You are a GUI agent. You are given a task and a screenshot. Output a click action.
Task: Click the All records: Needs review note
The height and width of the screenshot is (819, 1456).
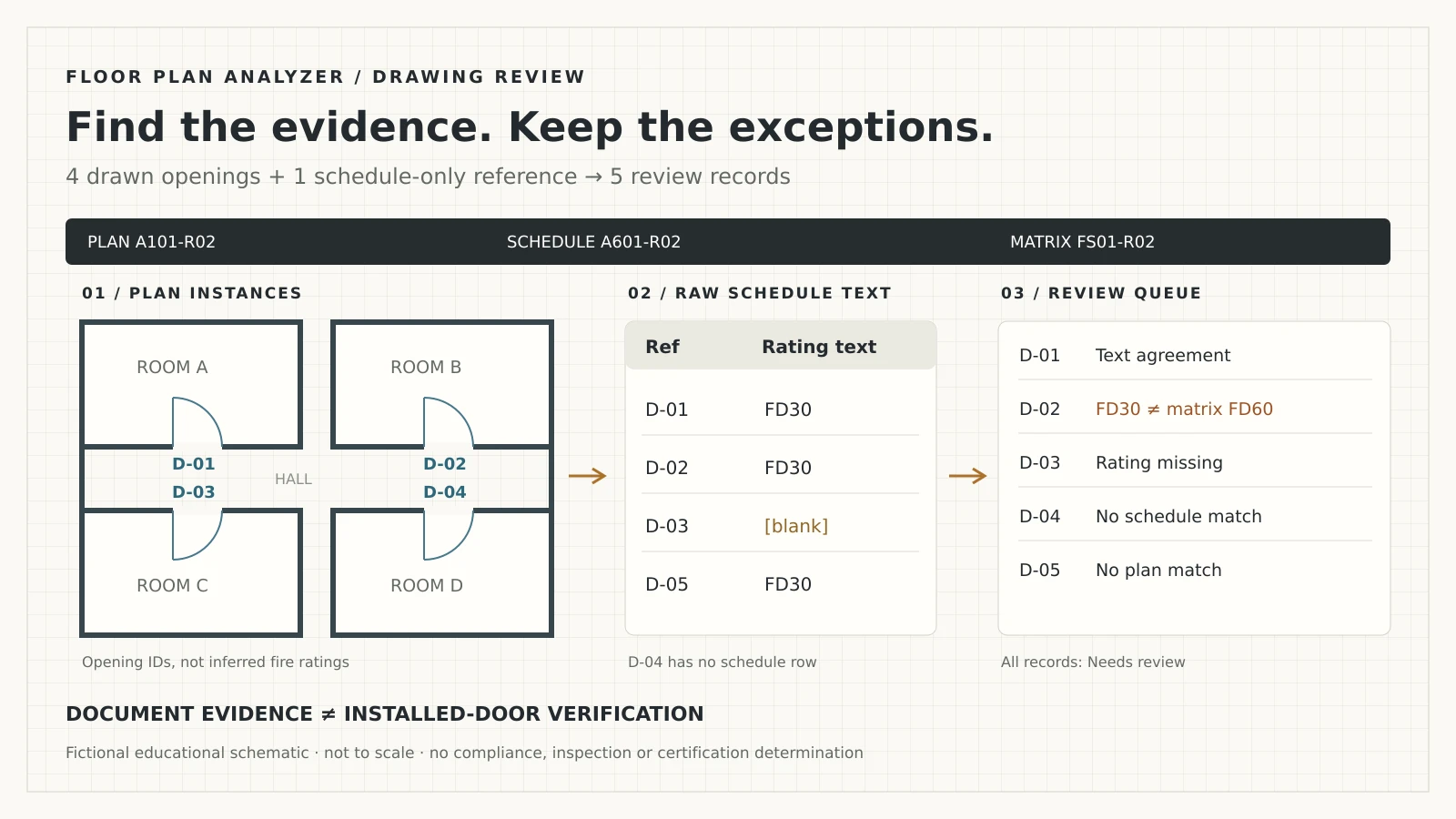(x=1093, y=662)
